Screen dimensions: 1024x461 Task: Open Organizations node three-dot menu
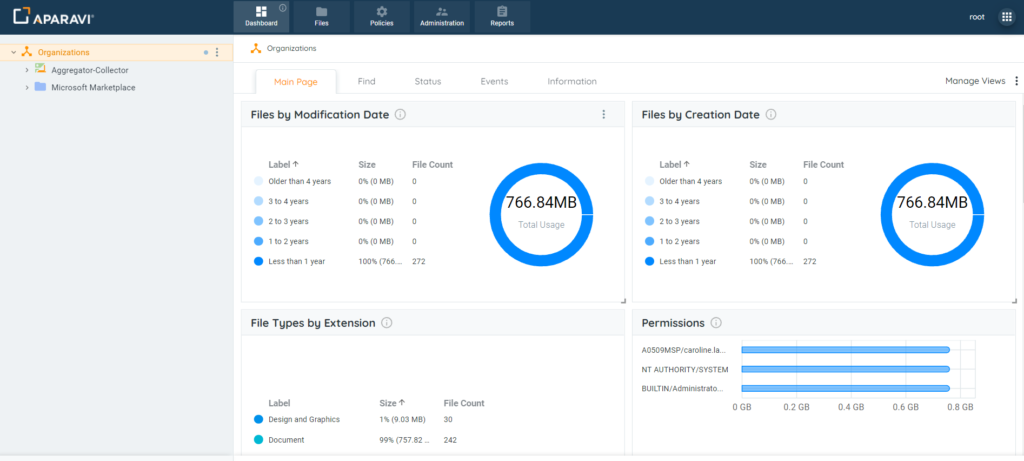pyautogui.click(x=217, y=52)
